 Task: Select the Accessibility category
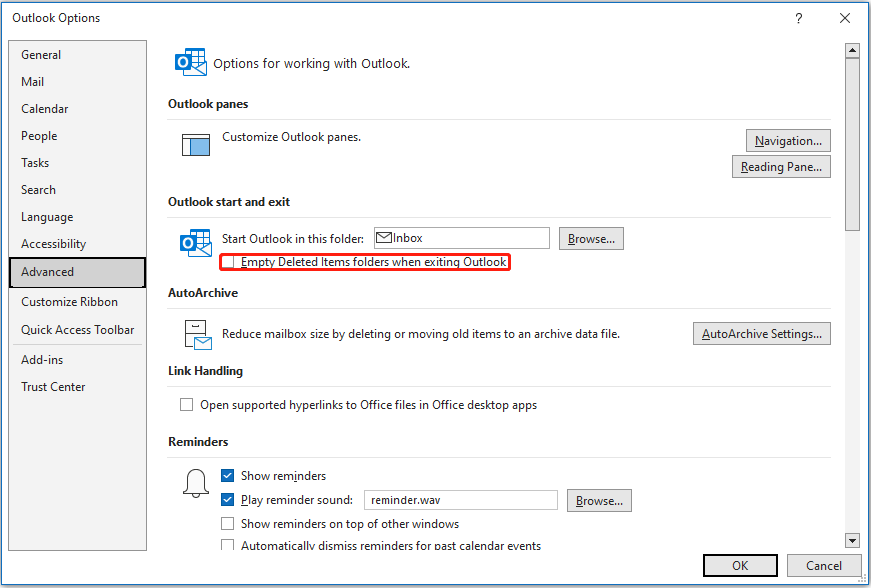(x=78, y=244)
